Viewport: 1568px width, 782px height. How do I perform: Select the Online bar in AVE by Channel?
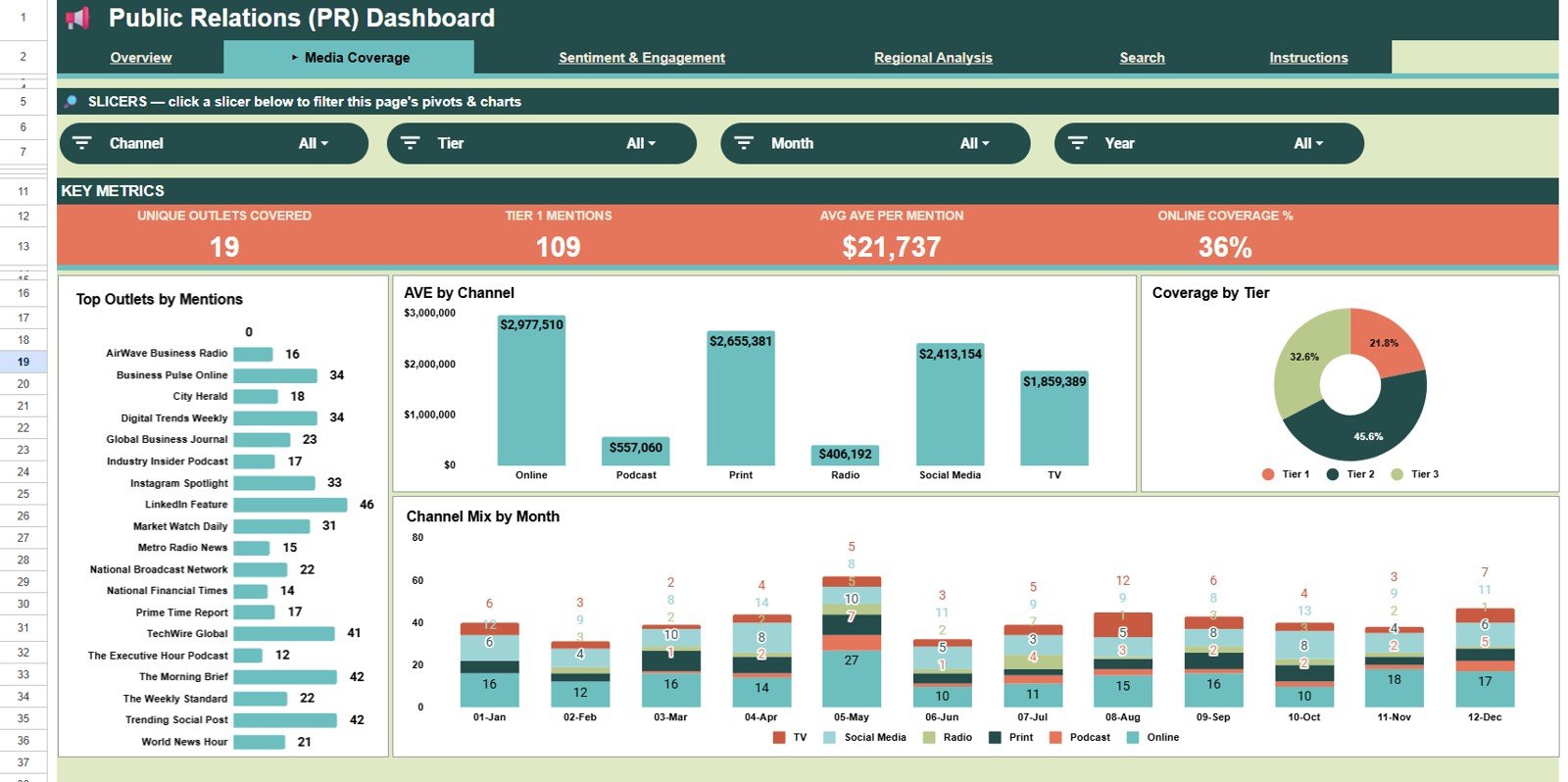pos(531,390)
